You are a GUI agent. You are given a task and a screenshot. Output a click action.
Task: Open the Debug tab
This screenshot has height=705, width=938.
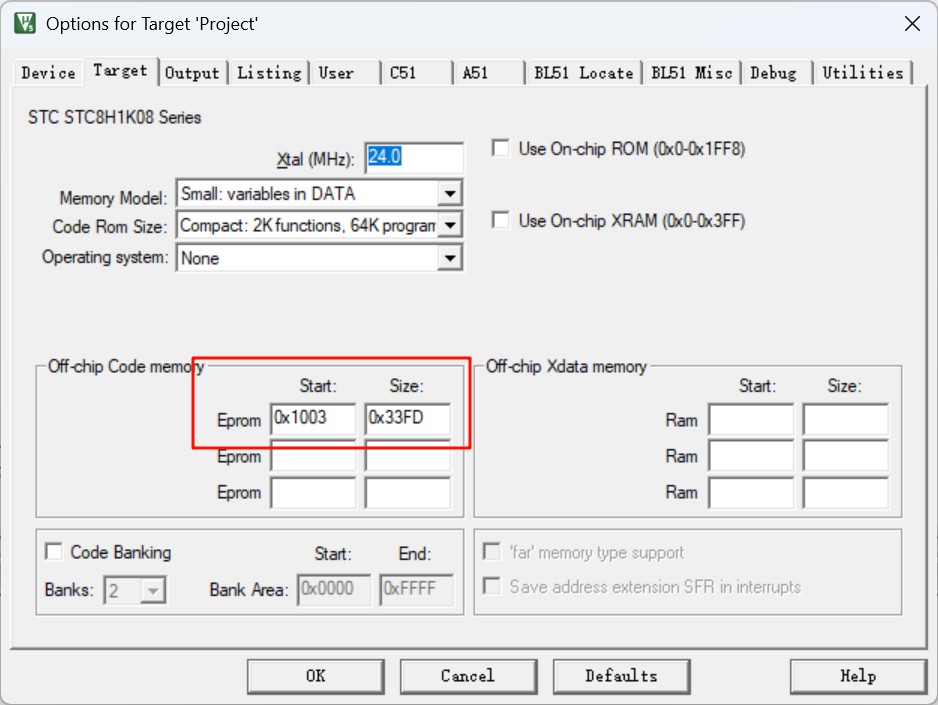click(x=773, y=73)
